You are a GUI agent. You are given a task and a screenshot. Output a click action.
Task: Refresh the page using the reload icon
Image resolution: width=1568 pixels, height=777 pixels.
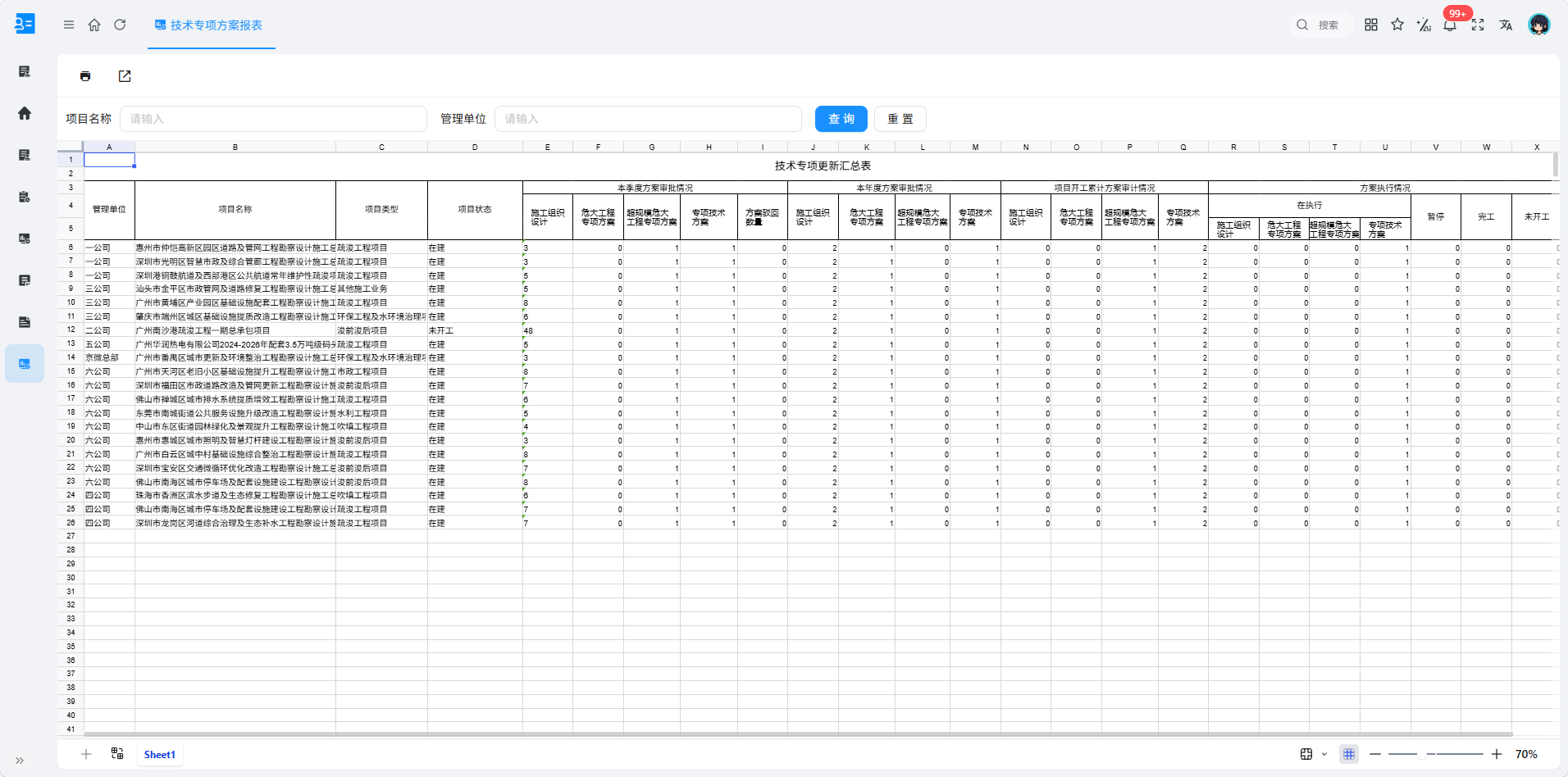click(120, 25)
